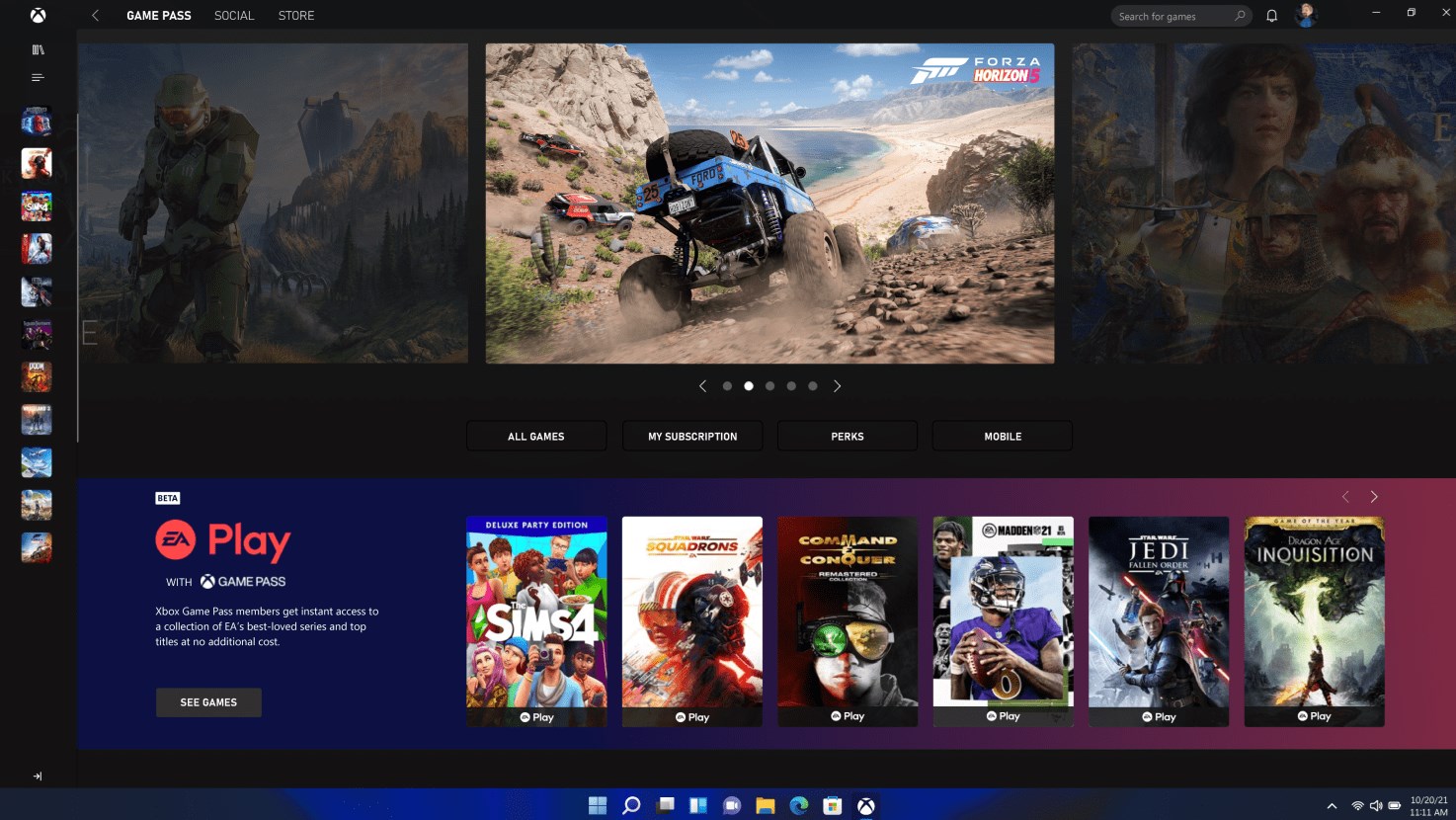The height and width of the screenshot is (820, 1456).
Task: Open the Madden 21 game card
Action: coord(1004,621)
